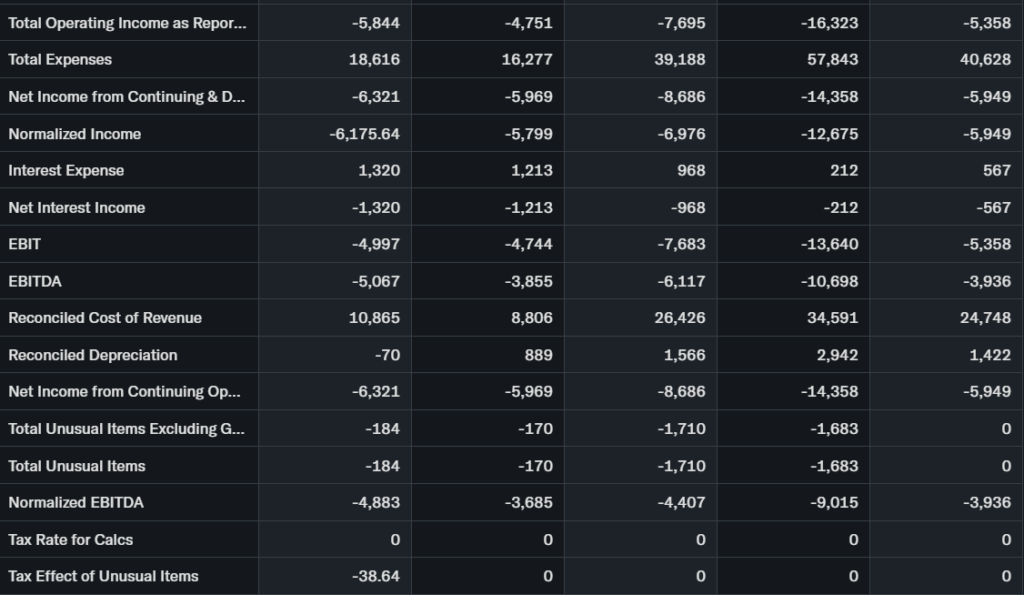Click the Total Expenses row label
Viewport: 1024px width, 595px height.
coord(60,60)
